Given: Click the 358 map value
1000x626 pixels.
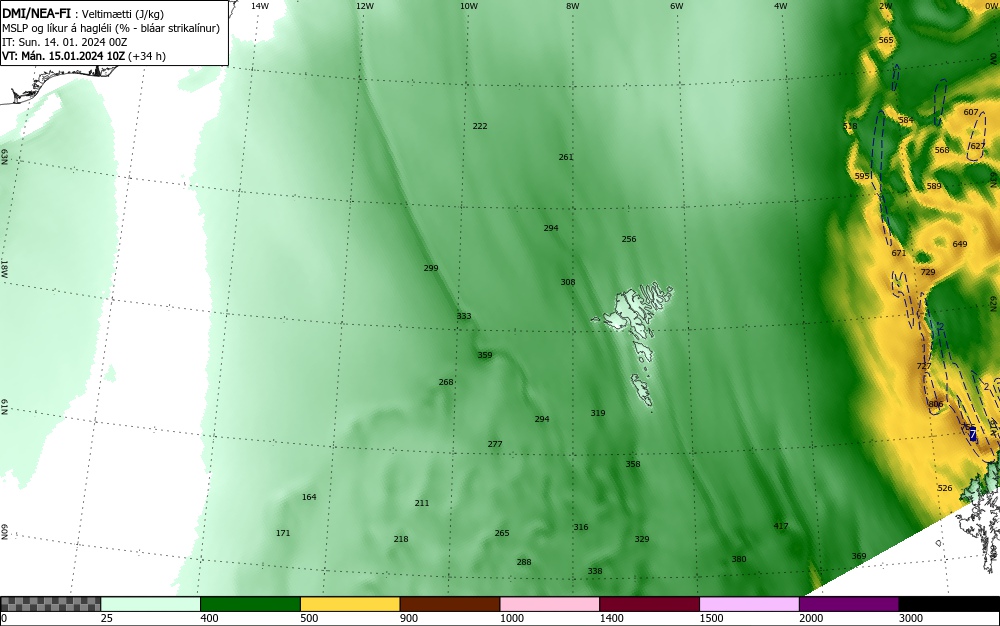Looking at the screenshot, I should coord(633,464).
